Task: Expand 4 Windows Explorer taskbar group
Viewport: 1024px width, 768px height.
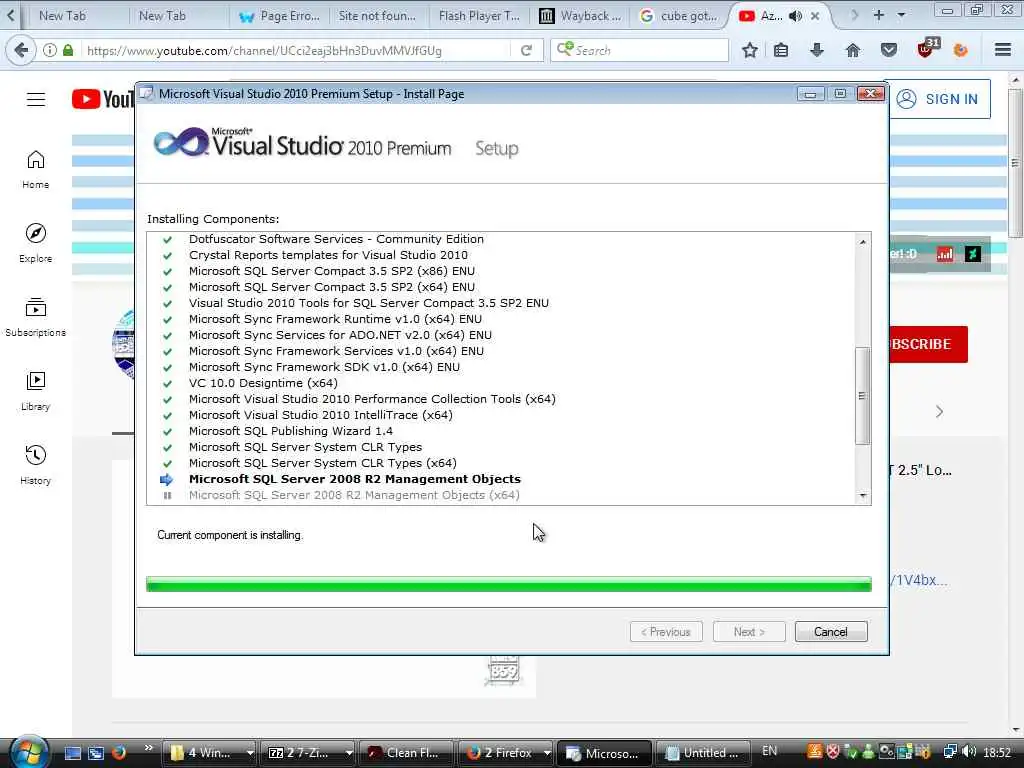Action: coord(249,753)
